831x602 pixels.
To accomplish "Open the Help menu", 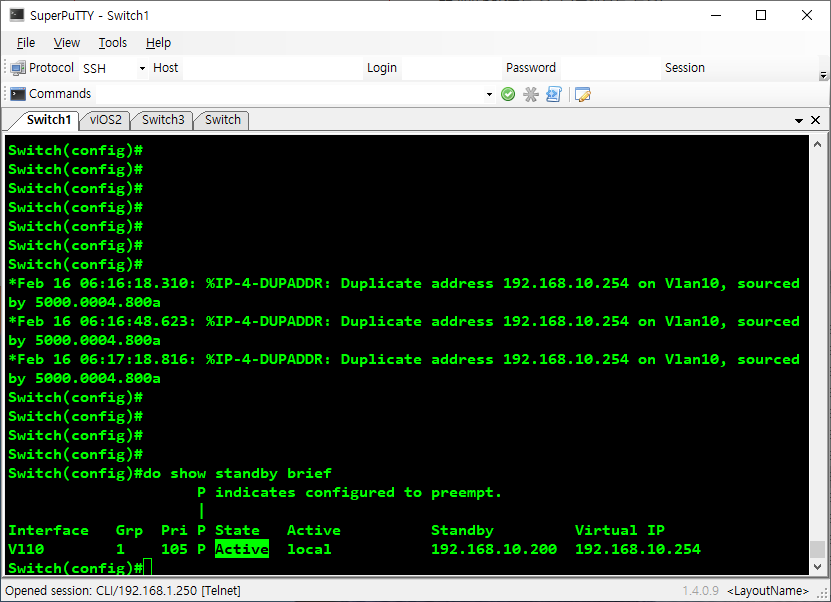I will [x=158, y=42].
